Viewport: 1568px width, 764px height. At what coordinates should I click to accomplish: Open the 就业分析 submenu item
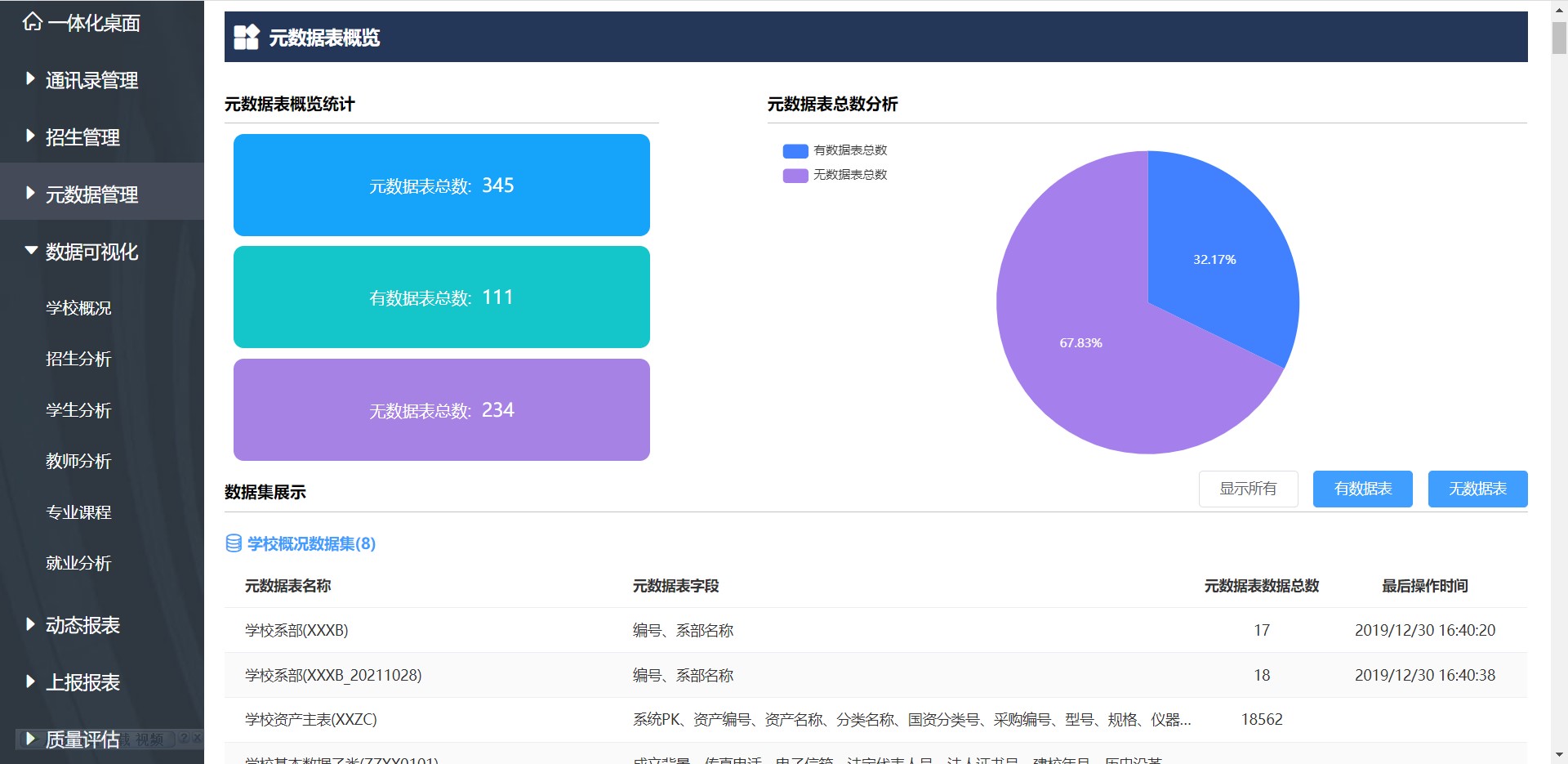click(78, 563)
